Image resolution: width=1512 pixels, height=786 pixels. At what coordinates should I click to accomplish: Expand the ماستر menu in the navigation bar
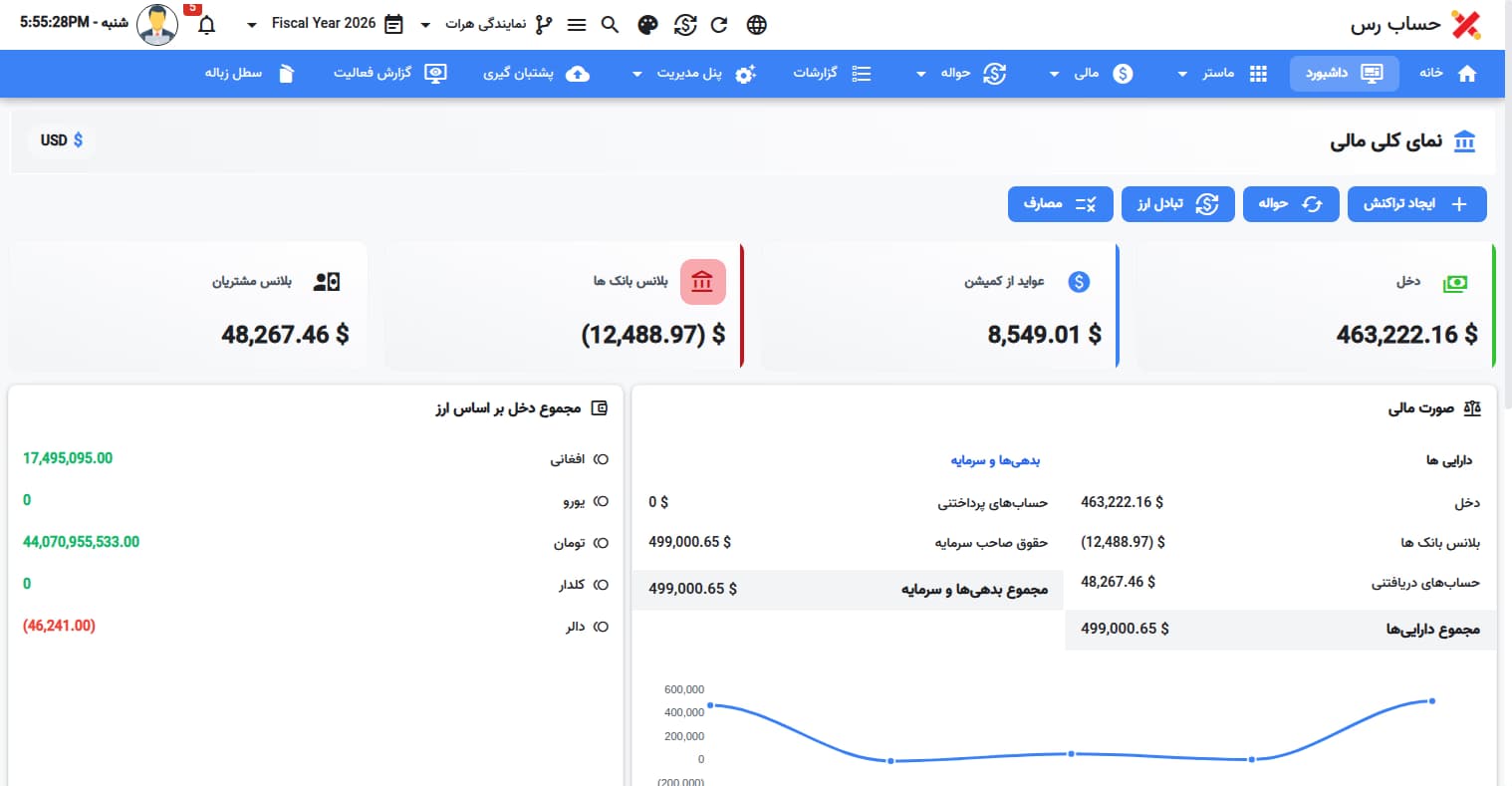pos(1222,74)
